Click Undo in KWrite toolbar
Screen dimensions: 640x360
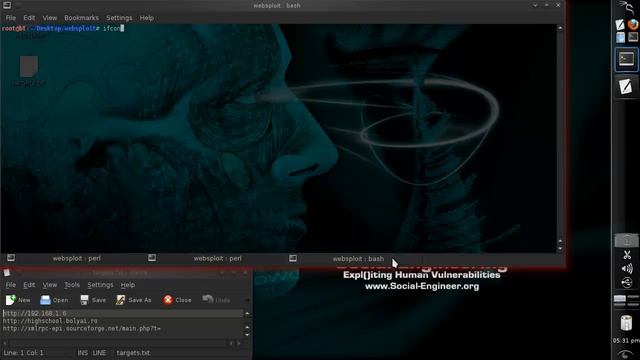[216, 300]
